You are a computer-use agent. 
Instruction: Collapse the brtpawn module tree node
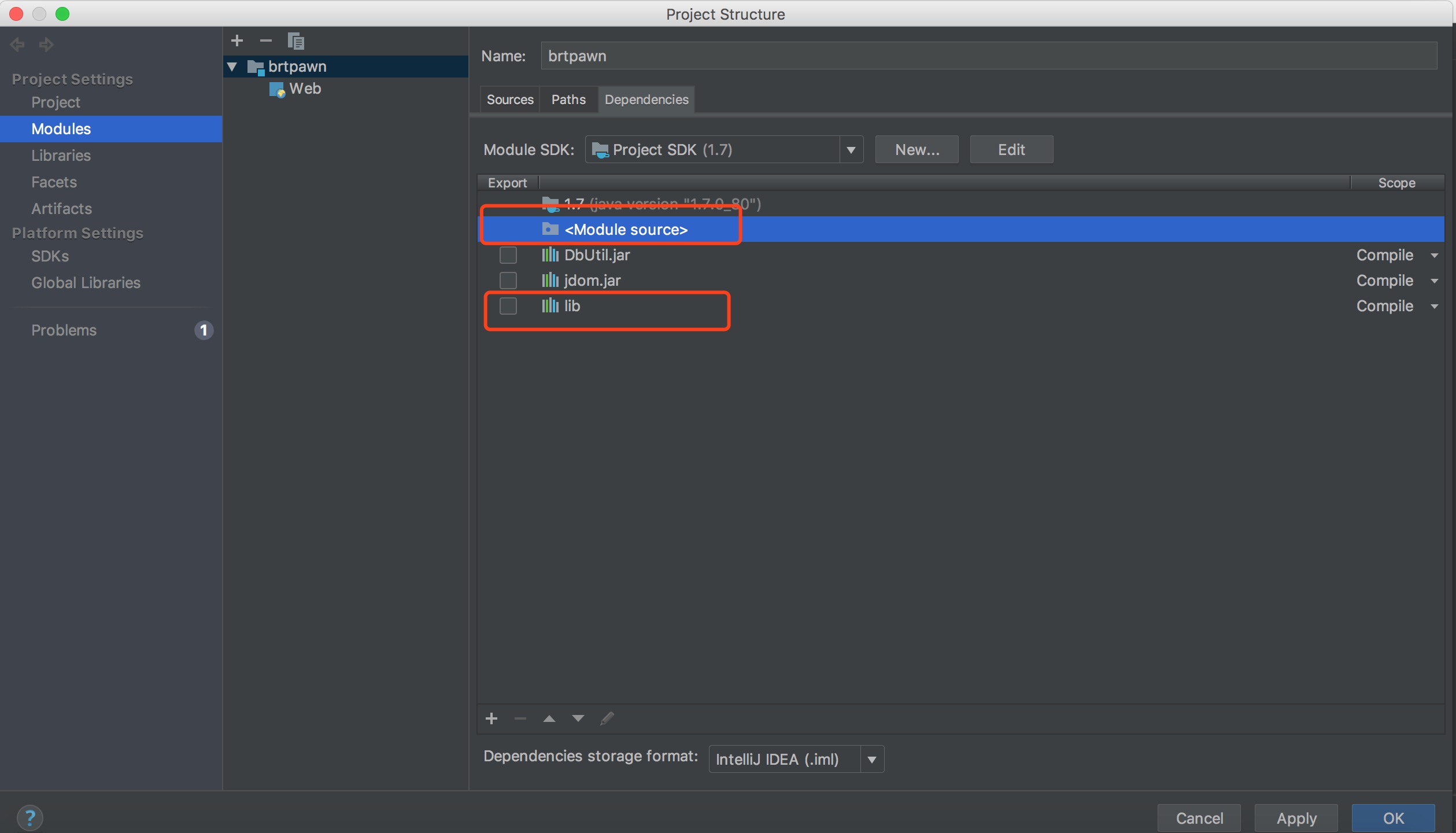pos(232,67)
